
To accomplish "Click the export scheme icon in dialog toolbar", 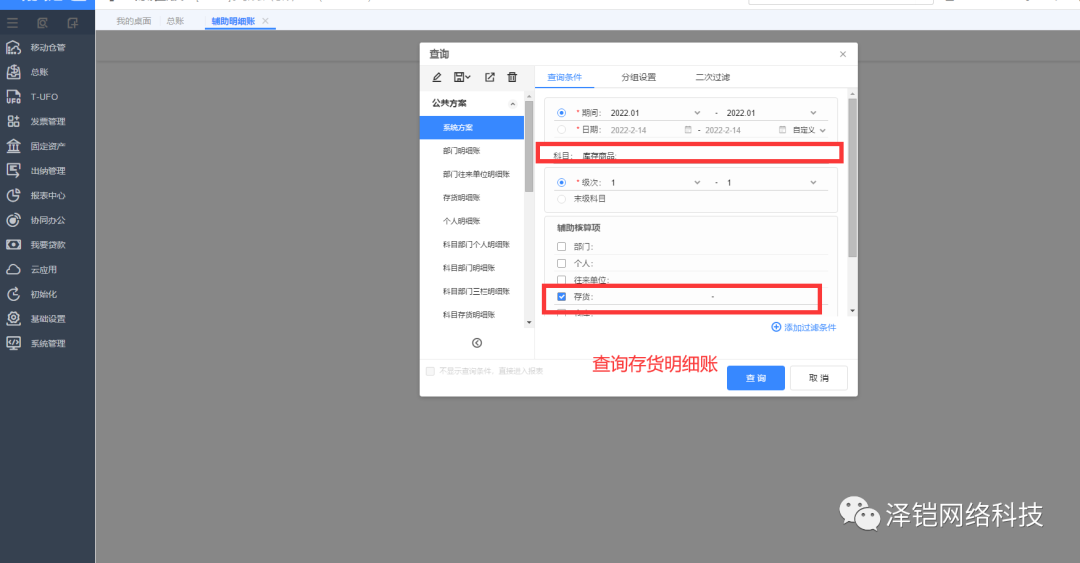I will 489,77.
